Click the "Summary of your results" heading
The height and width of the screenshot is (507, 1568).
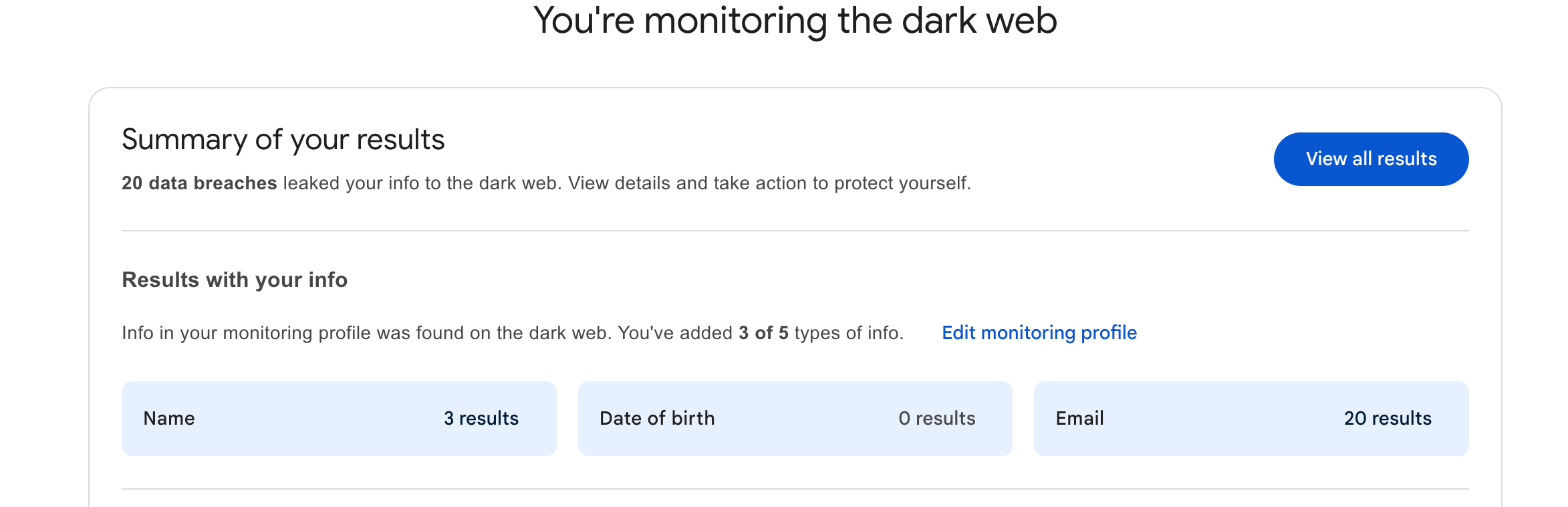click(x=283, y=140)
